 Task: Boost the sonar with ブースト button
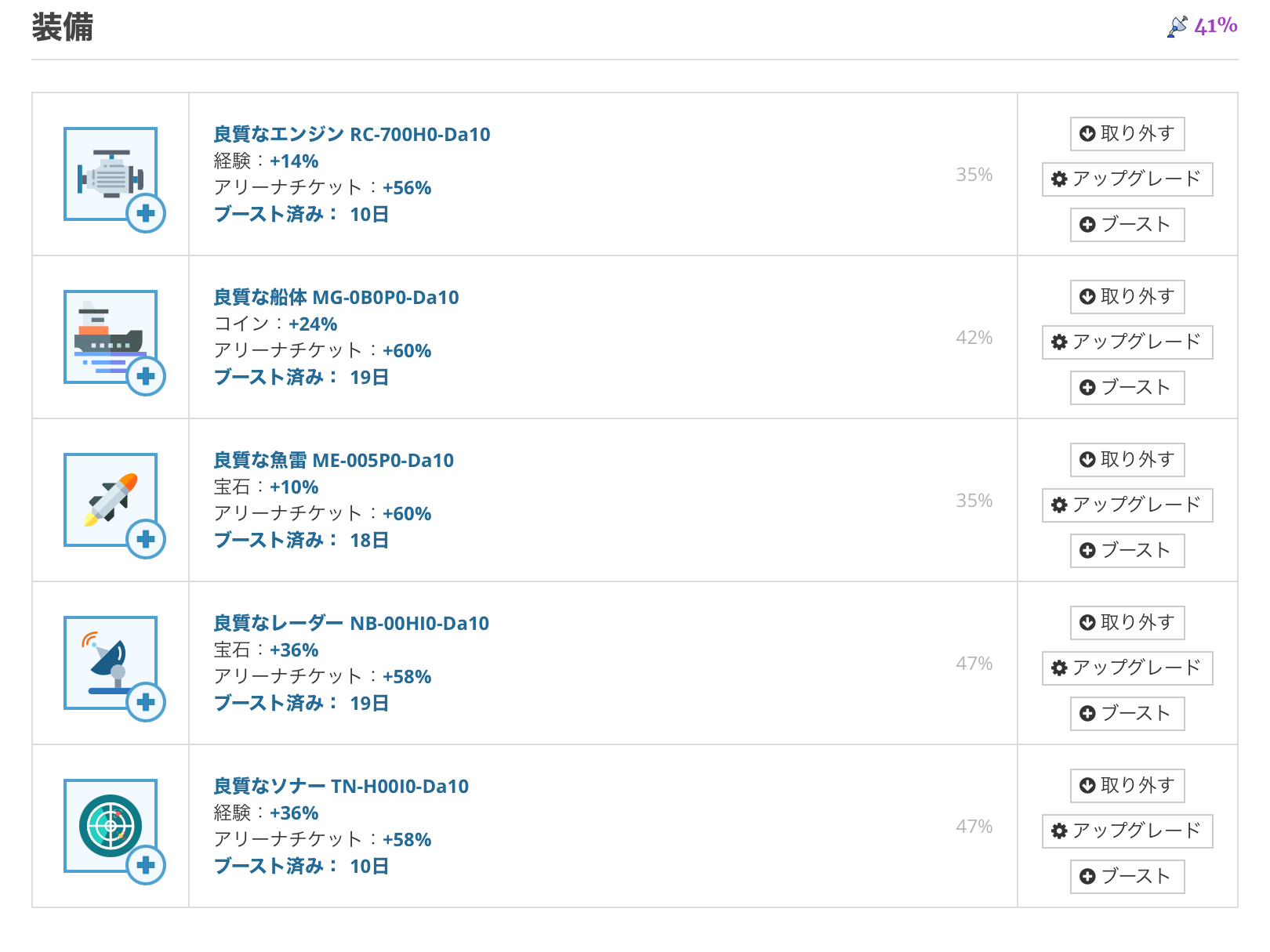(1127, 877)
